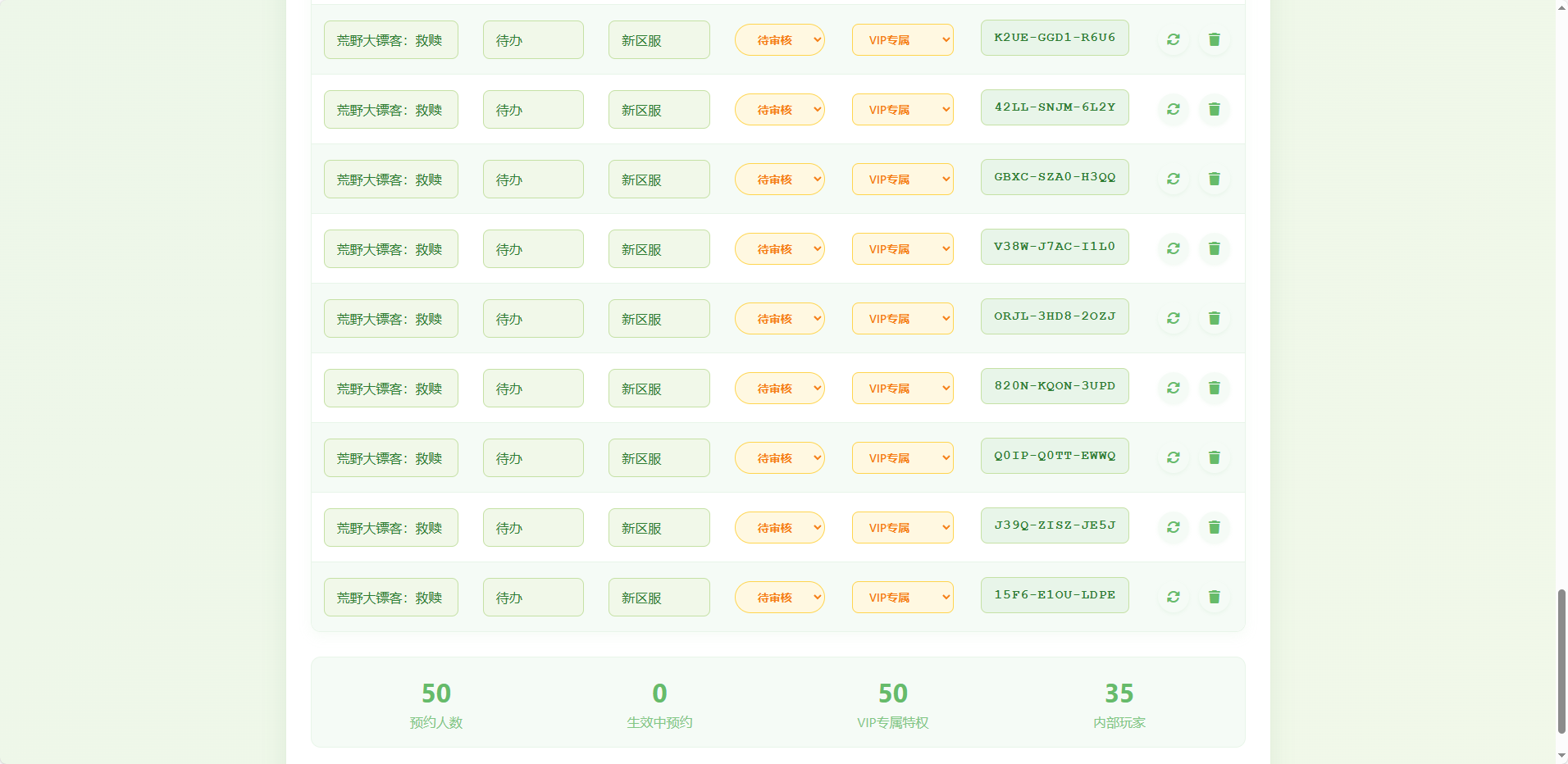Click the 荒野大镖客 game name field in K2UE-GGD1-R6U6 row

point(390,40)
